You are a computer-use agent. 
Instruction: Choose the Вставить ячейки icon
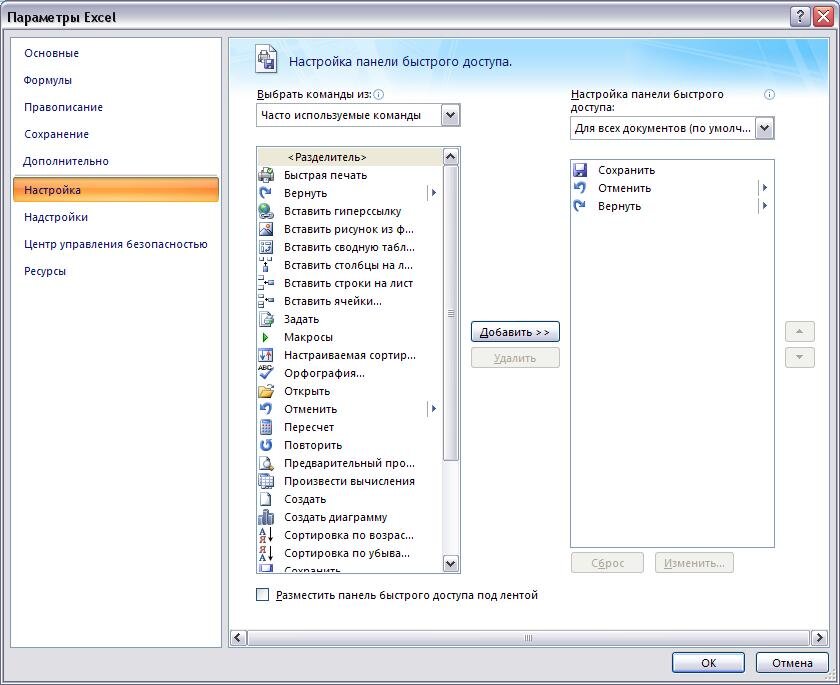(266, 301)
